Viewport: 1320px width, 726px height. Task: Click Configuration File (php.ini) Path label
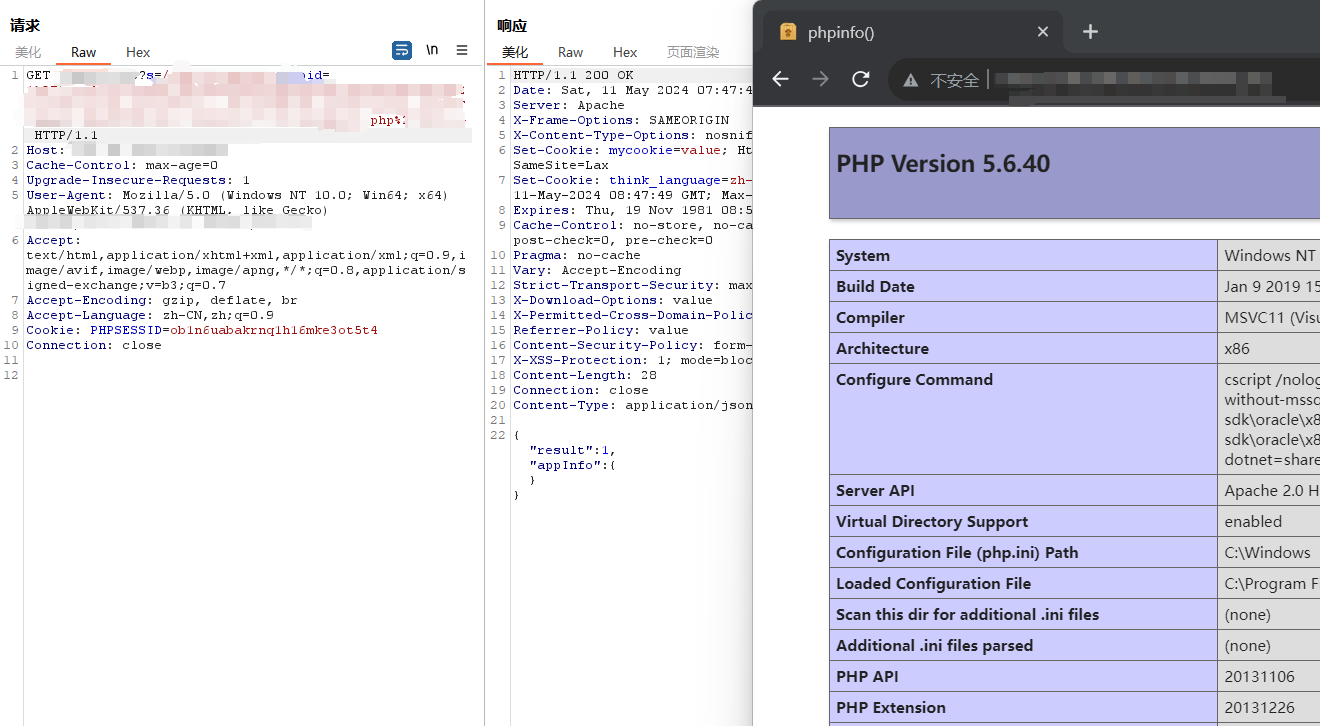coord(957,553)
